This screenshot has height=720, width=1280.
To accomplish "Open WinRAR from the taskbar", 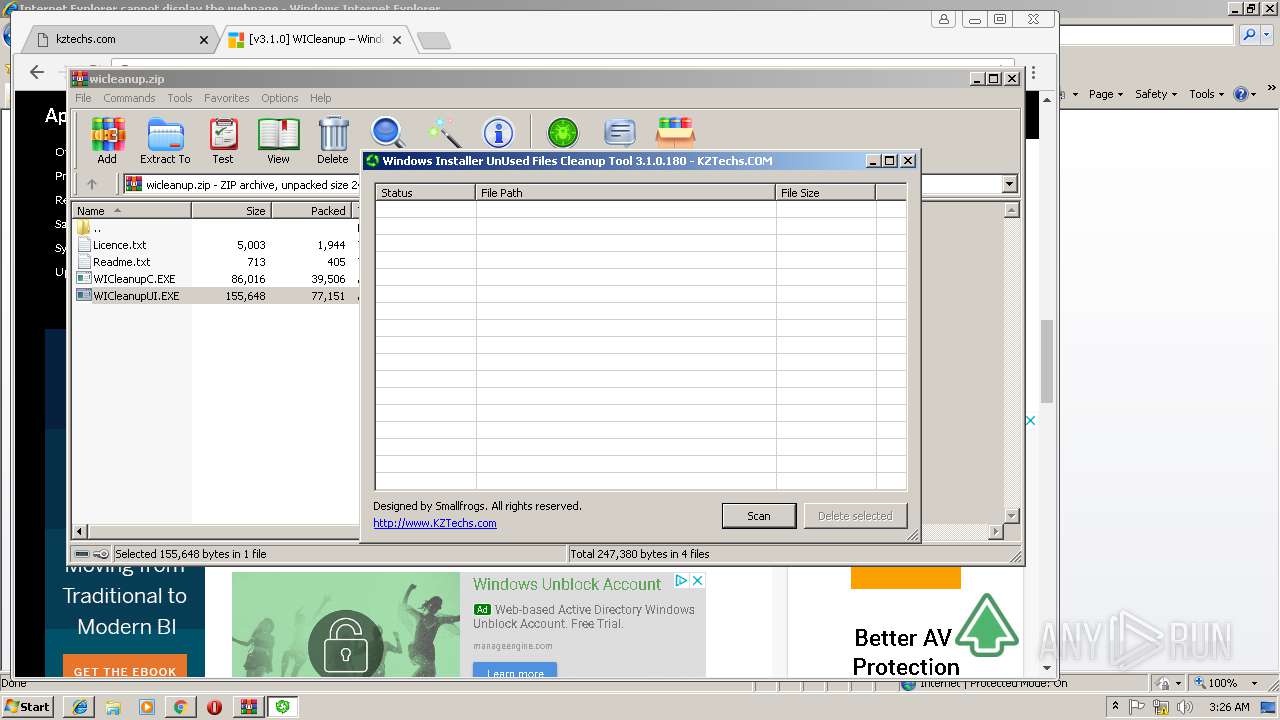I will click(248, 707).
